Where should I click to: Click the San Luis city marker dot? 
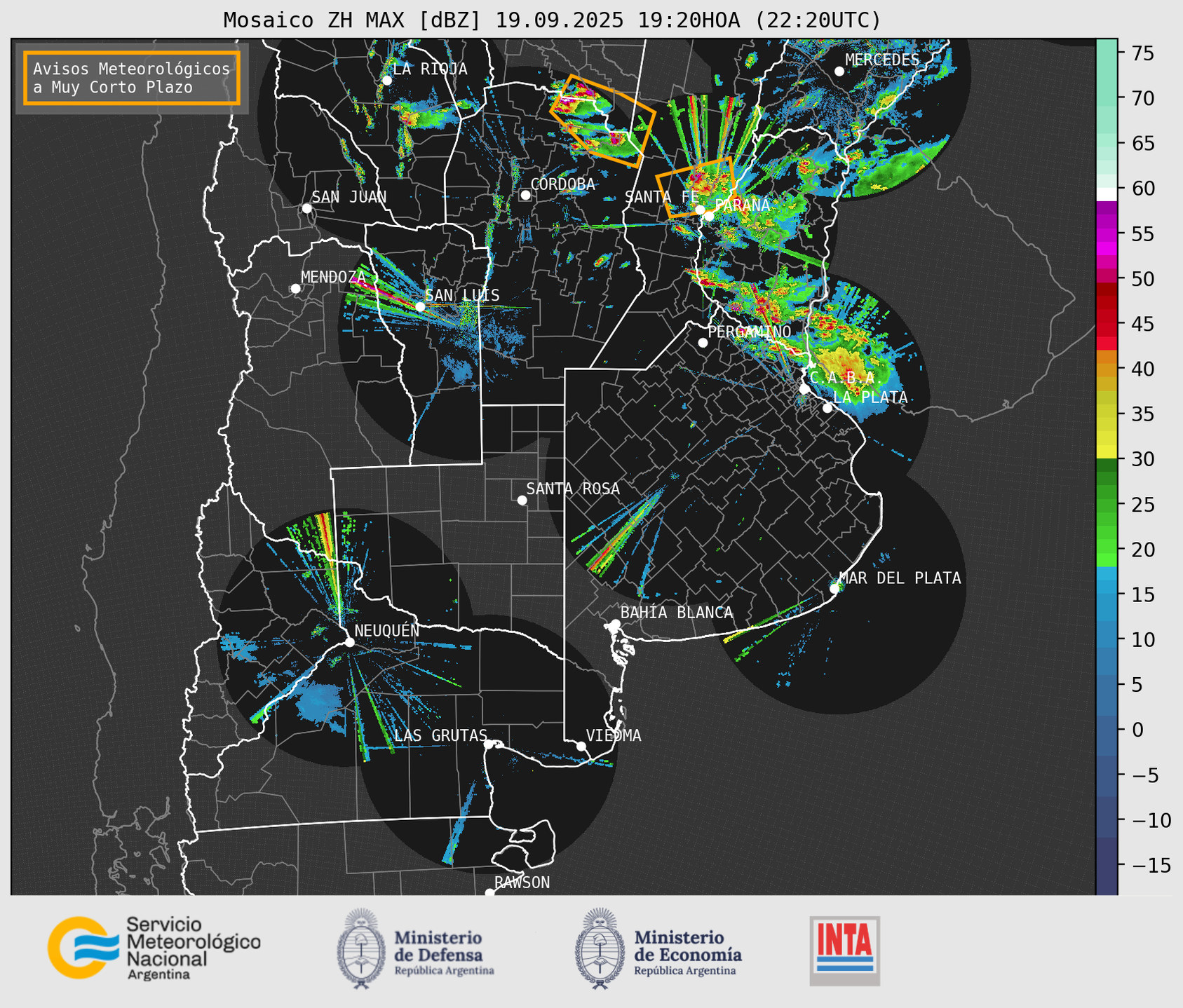pos(420,306)
